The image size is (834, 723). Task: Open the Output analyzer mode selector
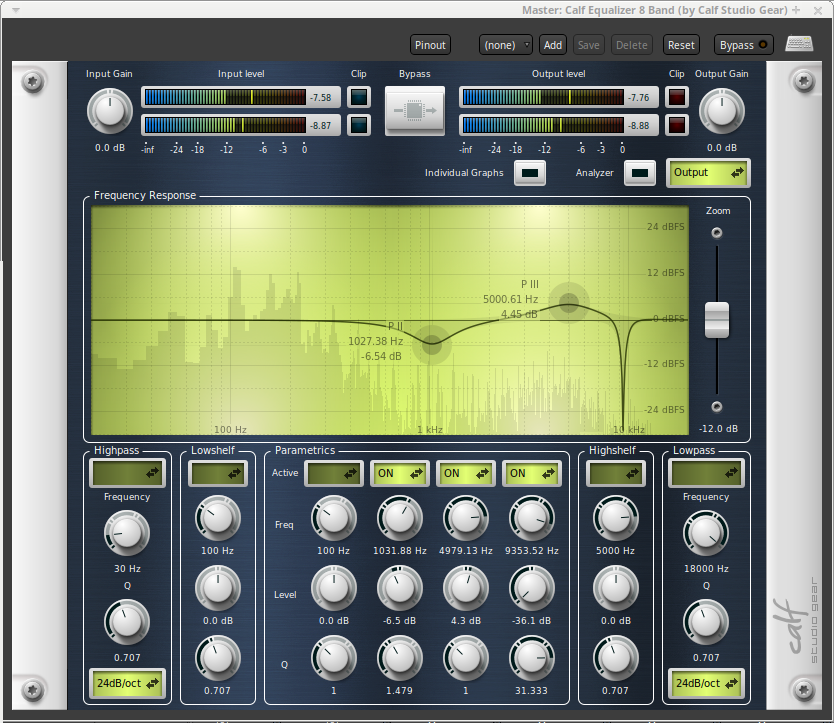pyautogui.click(x=708, y=172)
